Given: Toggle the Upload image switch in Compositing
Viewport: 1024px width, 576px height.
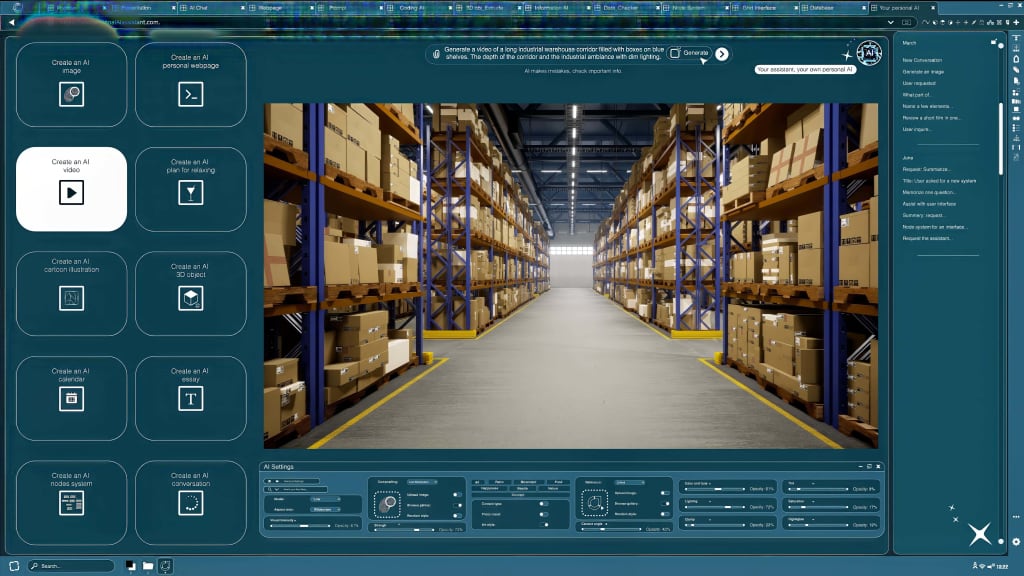Looking at the screenshot, I should click(457, 494).
